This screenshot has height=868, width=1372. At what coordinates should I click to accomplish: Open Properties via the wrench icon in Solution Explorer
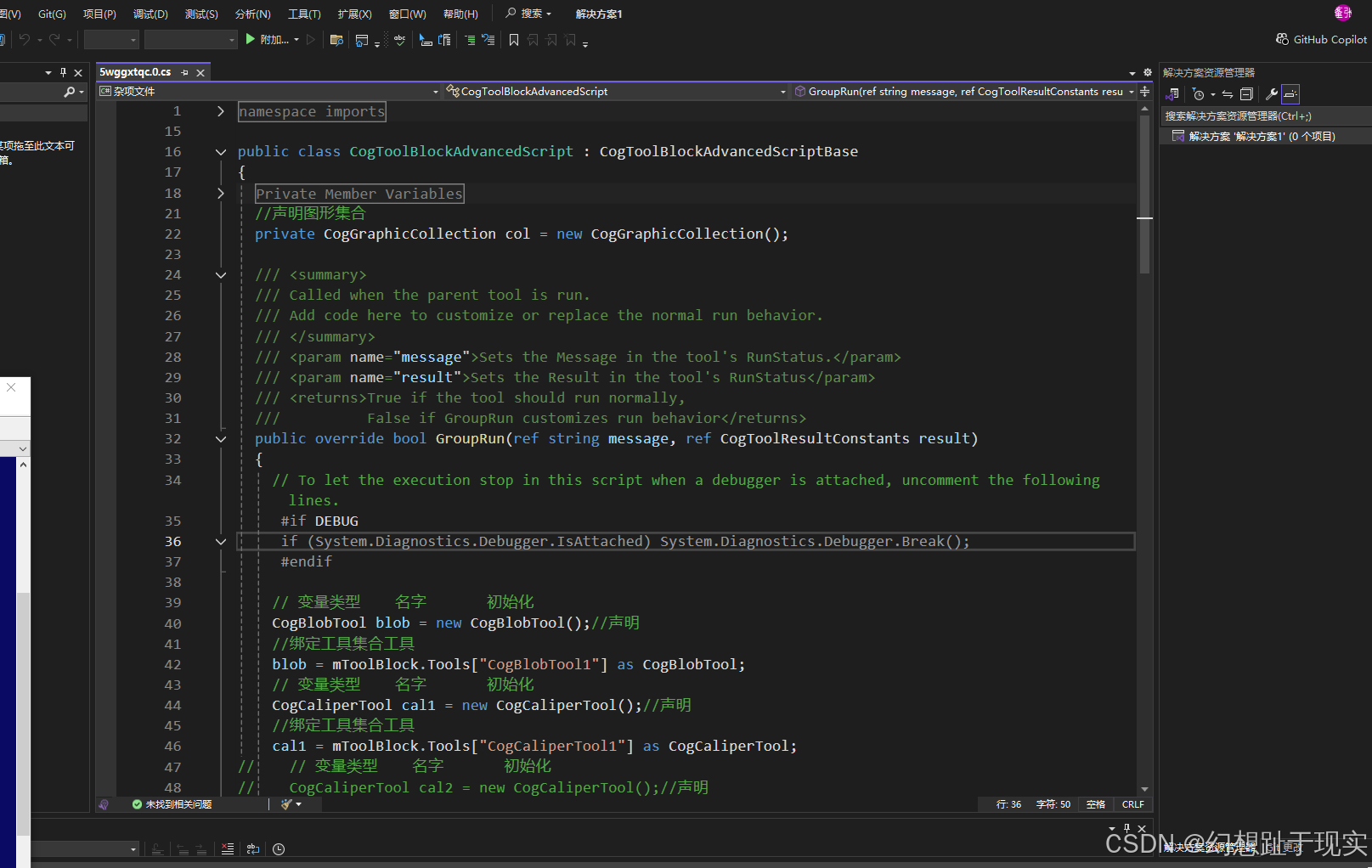[x=1272, y=93]
